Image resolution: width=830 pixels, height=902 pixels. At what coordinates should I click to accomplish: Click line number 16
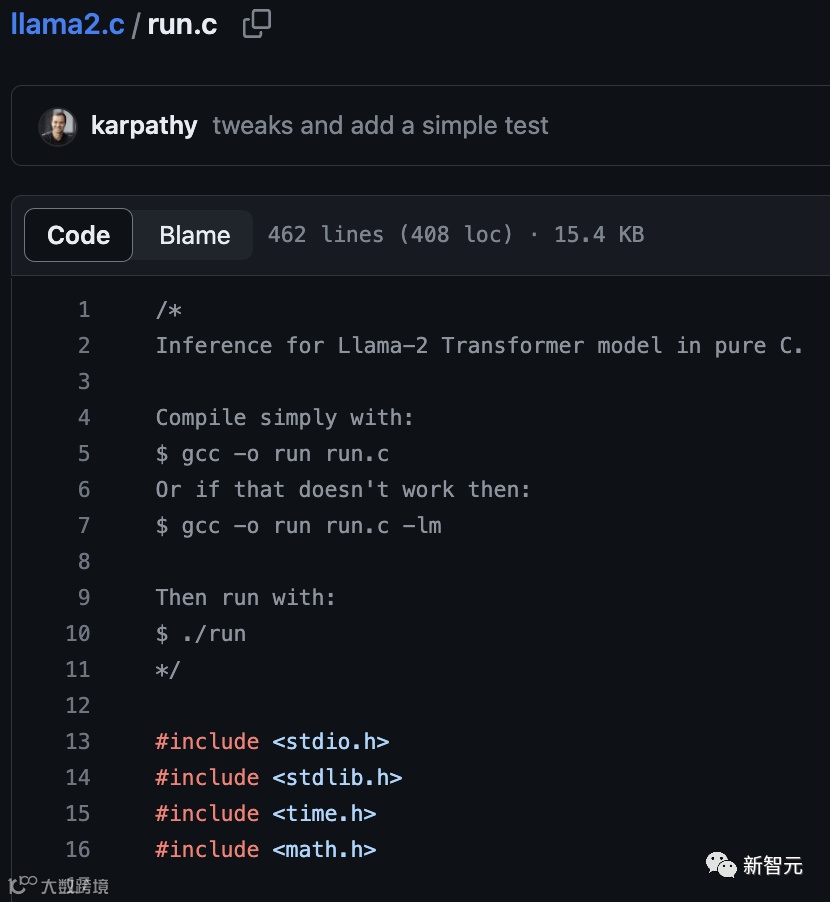(x=78, y=850)
